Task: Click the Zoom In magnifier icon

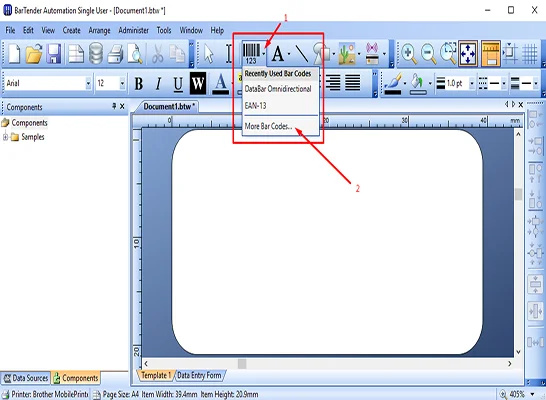Action: [x=408, y=54]
